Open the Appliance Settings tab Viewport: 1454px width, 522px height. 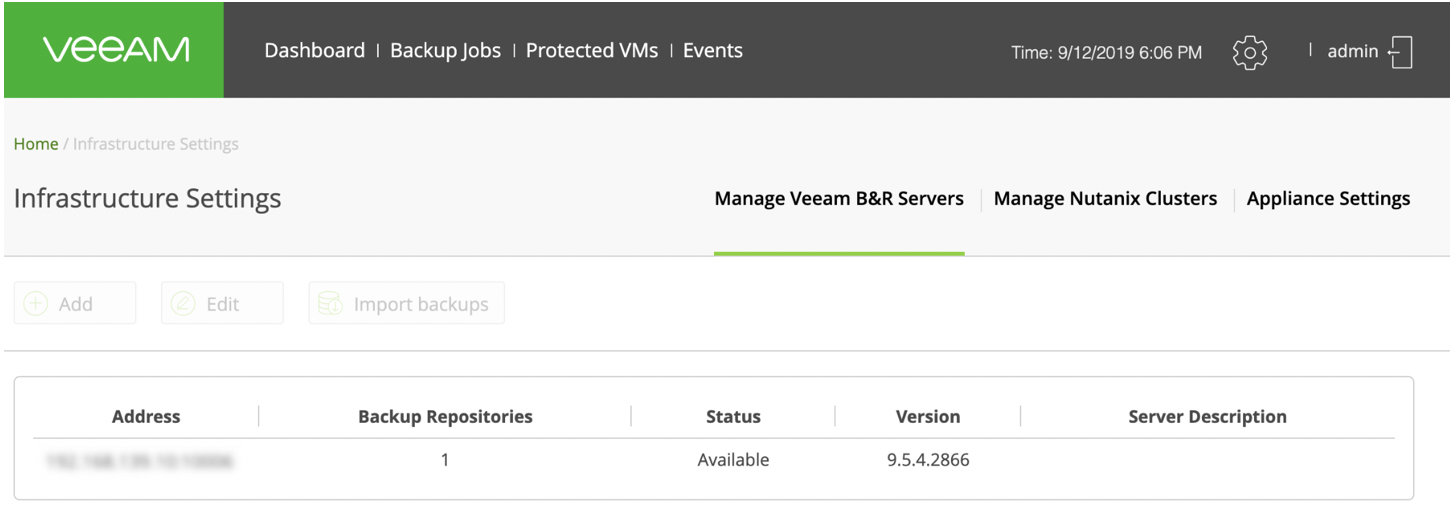click(x=1329, y=199)
